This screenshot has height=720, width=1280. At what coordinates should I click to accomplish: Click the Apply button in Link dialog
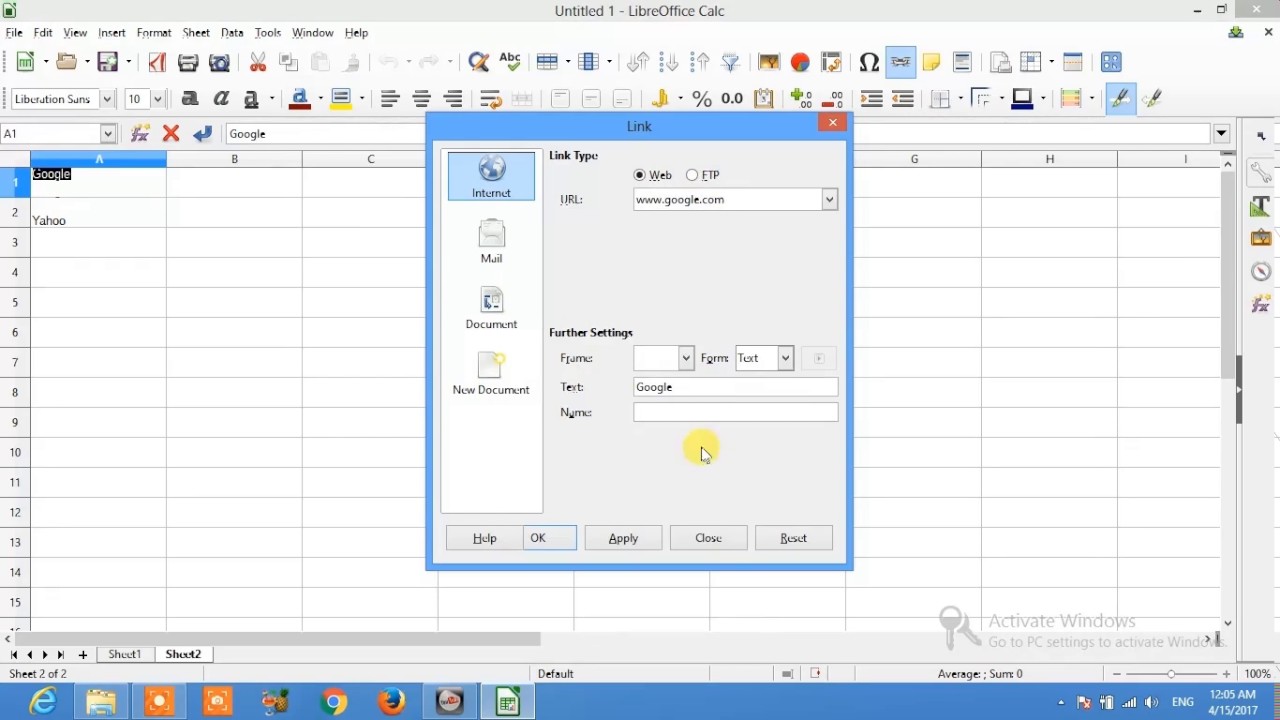pos(623,538)
